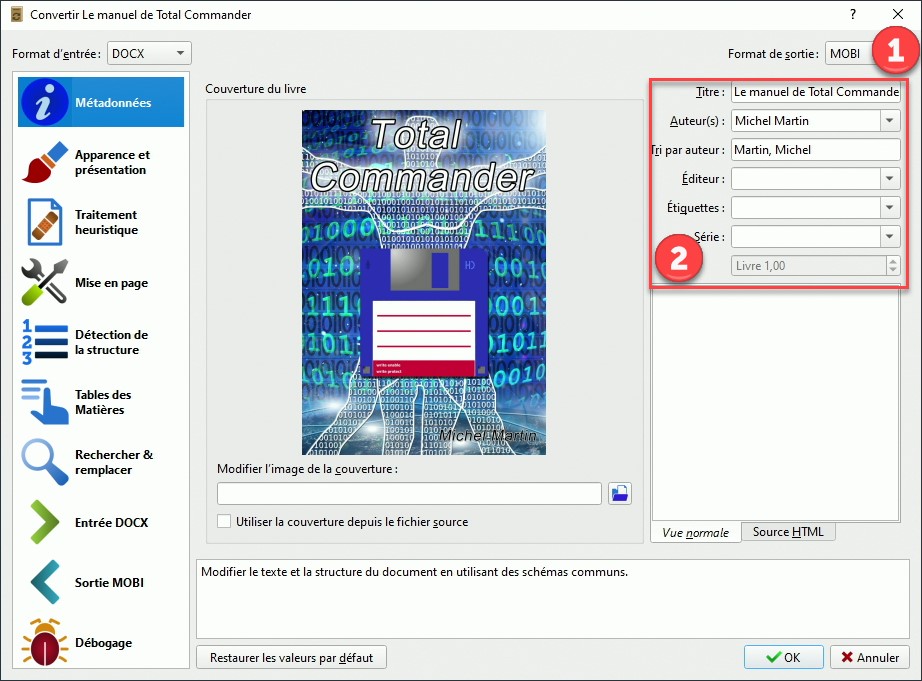Open the Métadonnées section icon
922x681 pixels.
[44, 102]
